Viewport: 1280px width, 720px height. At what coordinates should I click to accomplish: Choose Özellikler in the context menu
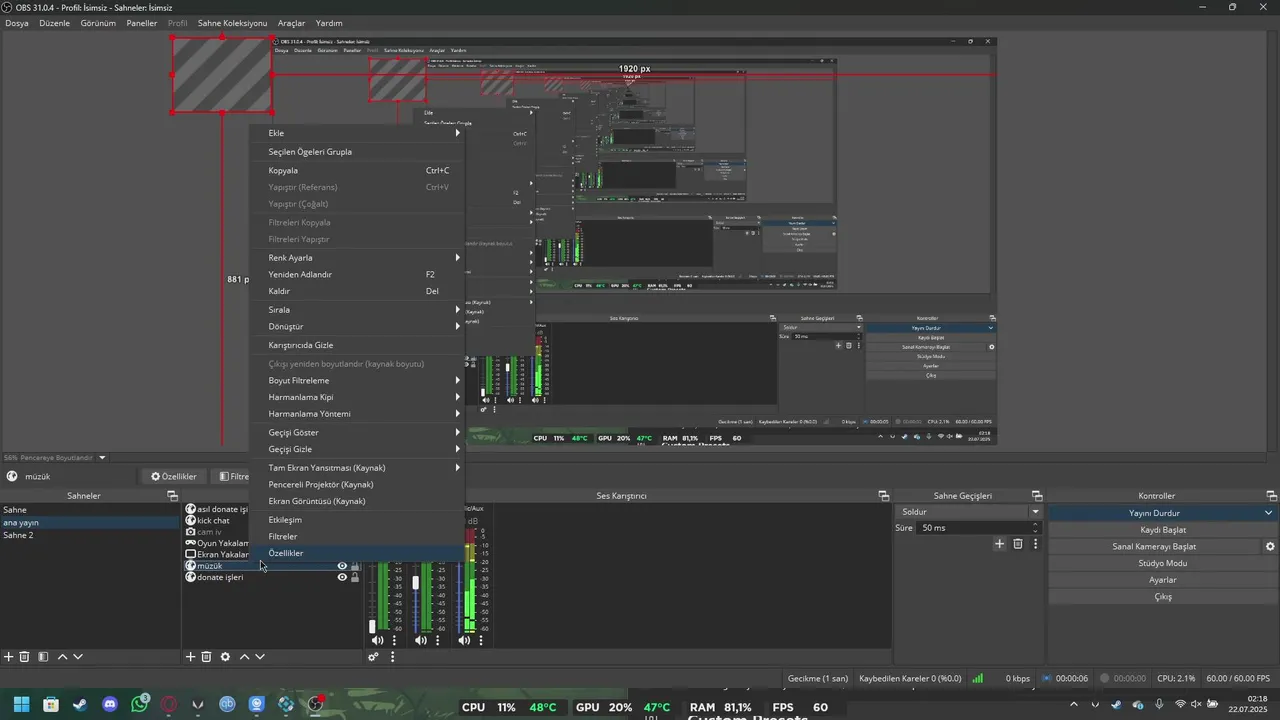pos(357,553)
